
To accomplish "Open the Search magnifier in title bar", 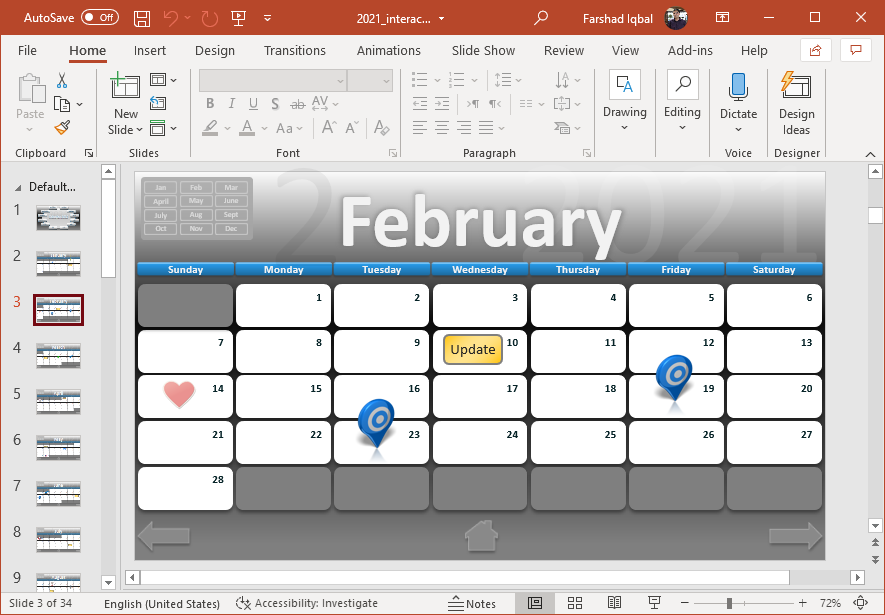I will click(541, 18).
